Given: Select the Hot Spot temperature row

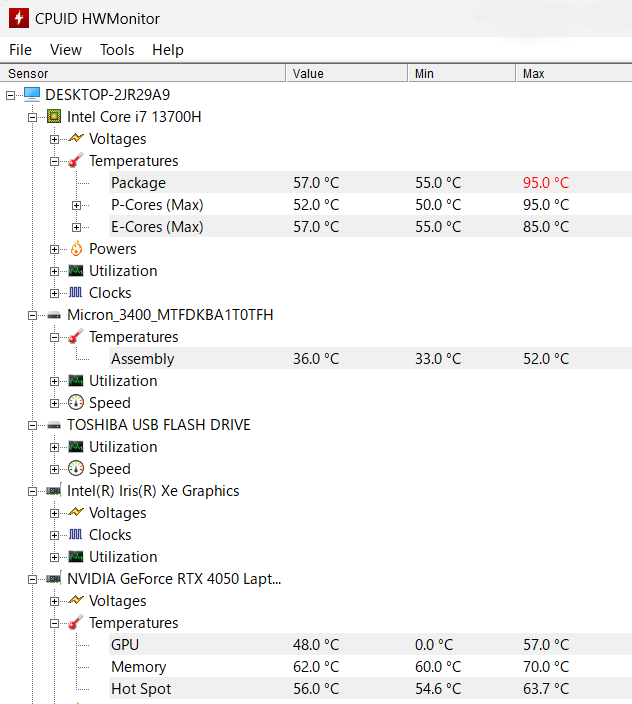Looking at the screenshot, I should (x=370, y=688).
